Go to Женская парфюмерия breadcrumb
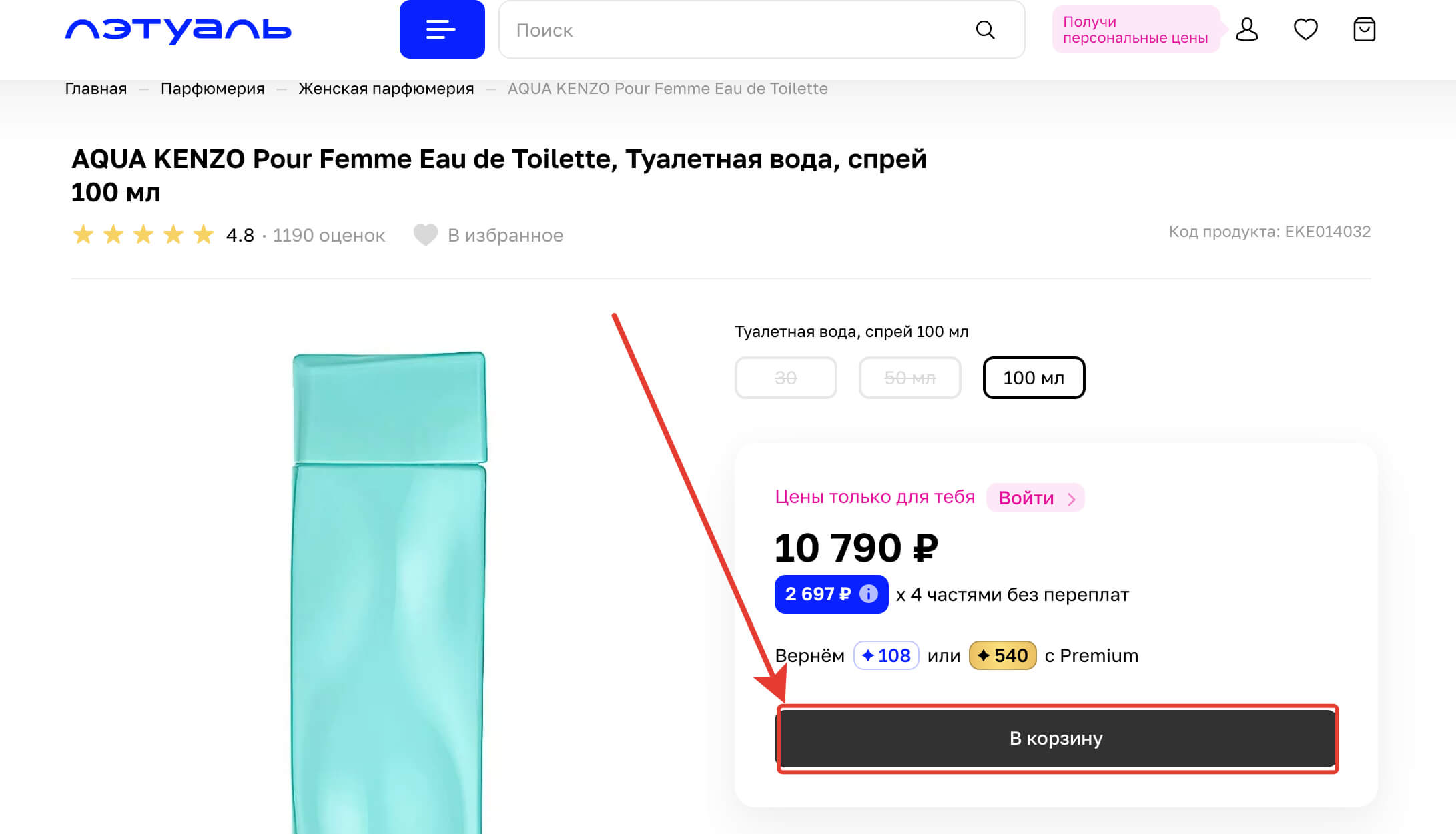The width and height of the screenshot is (1456, 834). (386, 89)
